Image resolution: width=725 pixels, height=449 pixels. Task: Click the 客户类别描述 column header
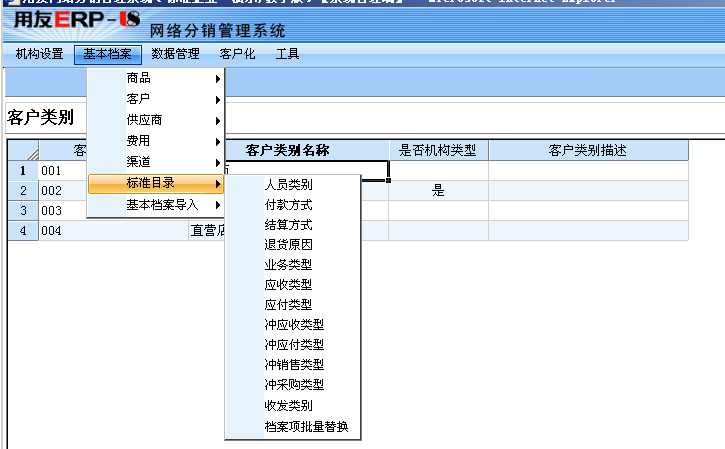tap(588, 151)
